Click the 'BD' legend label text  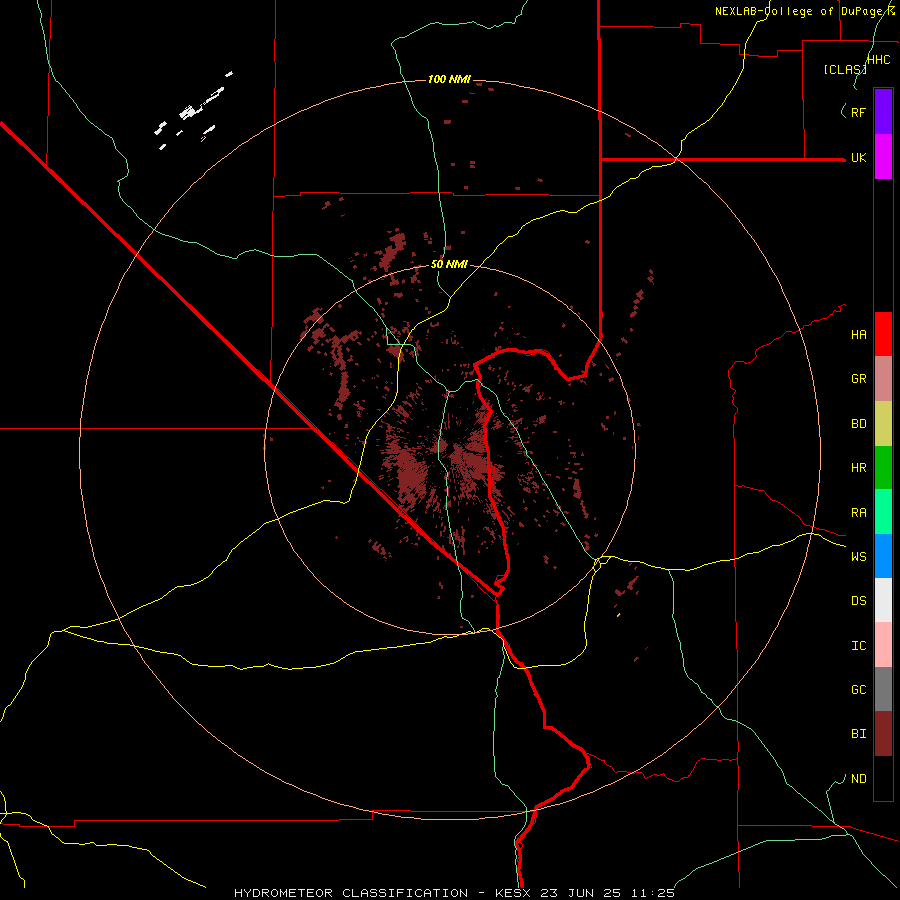click(858, 424)
